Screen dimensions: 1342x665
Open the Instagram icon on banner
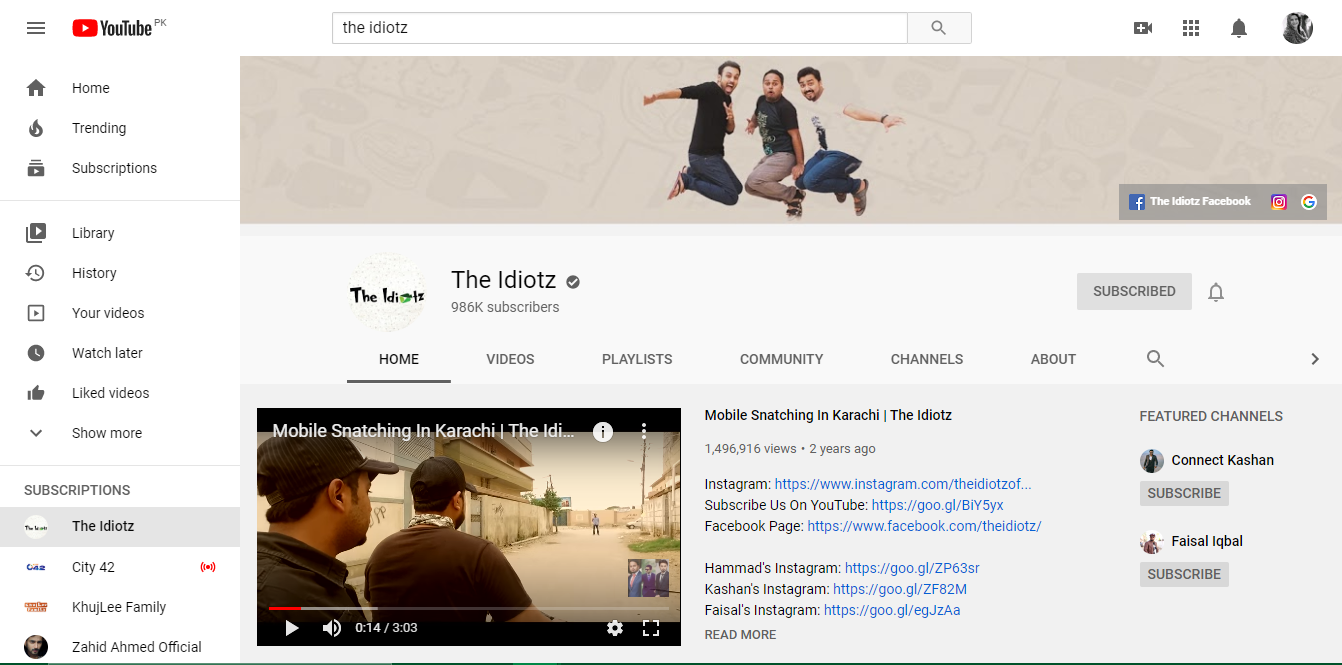tap(1278, 202)
